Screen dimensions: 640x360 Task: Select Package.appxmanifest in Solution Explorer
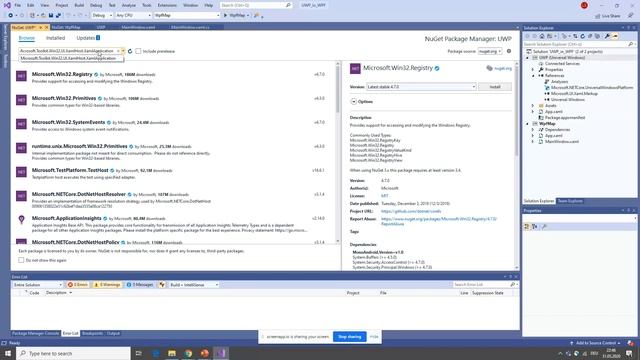point(564,118)
